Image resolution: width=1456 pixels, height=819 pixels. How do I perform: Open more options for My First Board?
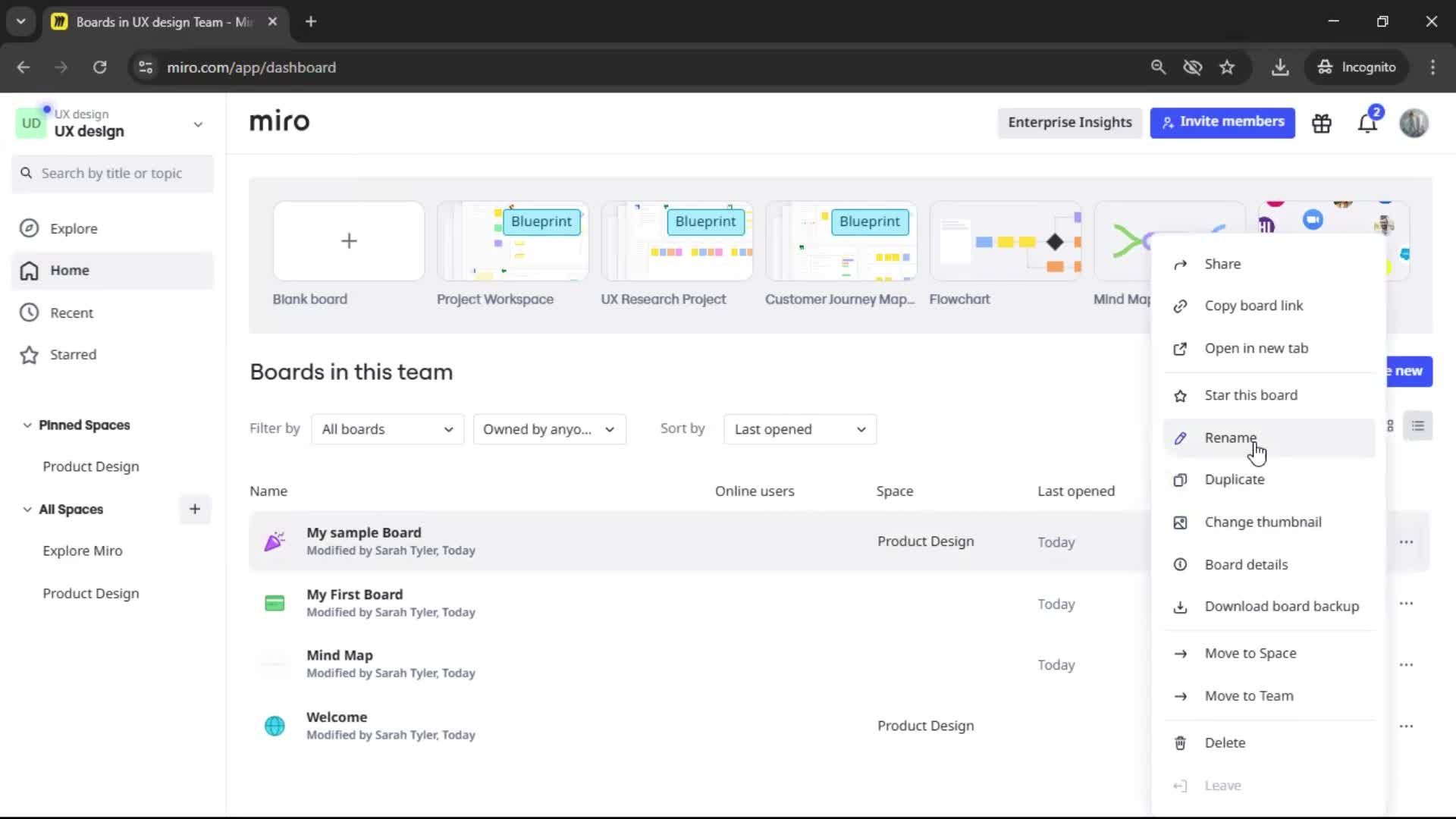(x=1406, y=604)
